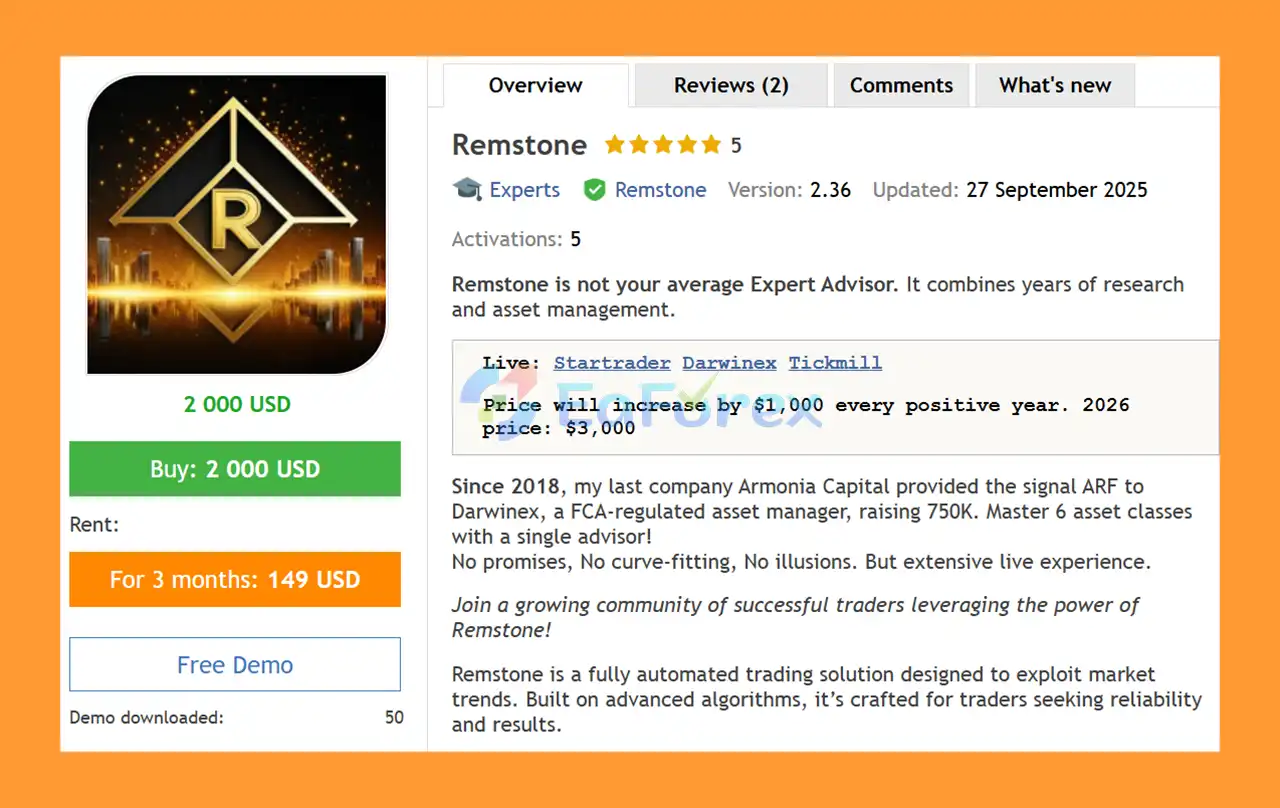The image size is (1280, 808).
Task: Click the rating number 5 beside stars
Action: click(x=736, y=146)
